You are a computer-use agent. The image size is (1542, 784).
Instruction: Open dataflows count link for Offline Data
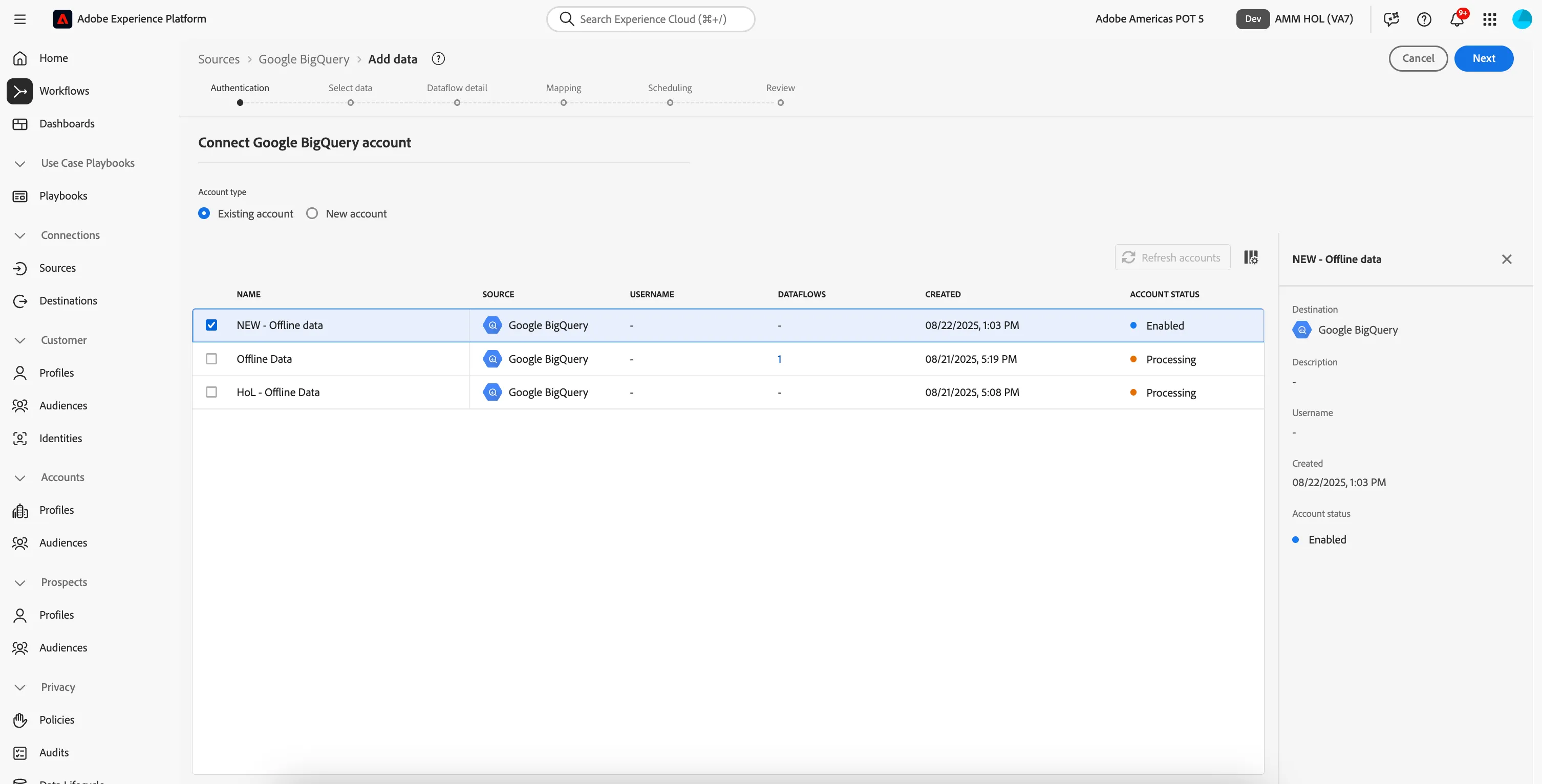point(779,359)
